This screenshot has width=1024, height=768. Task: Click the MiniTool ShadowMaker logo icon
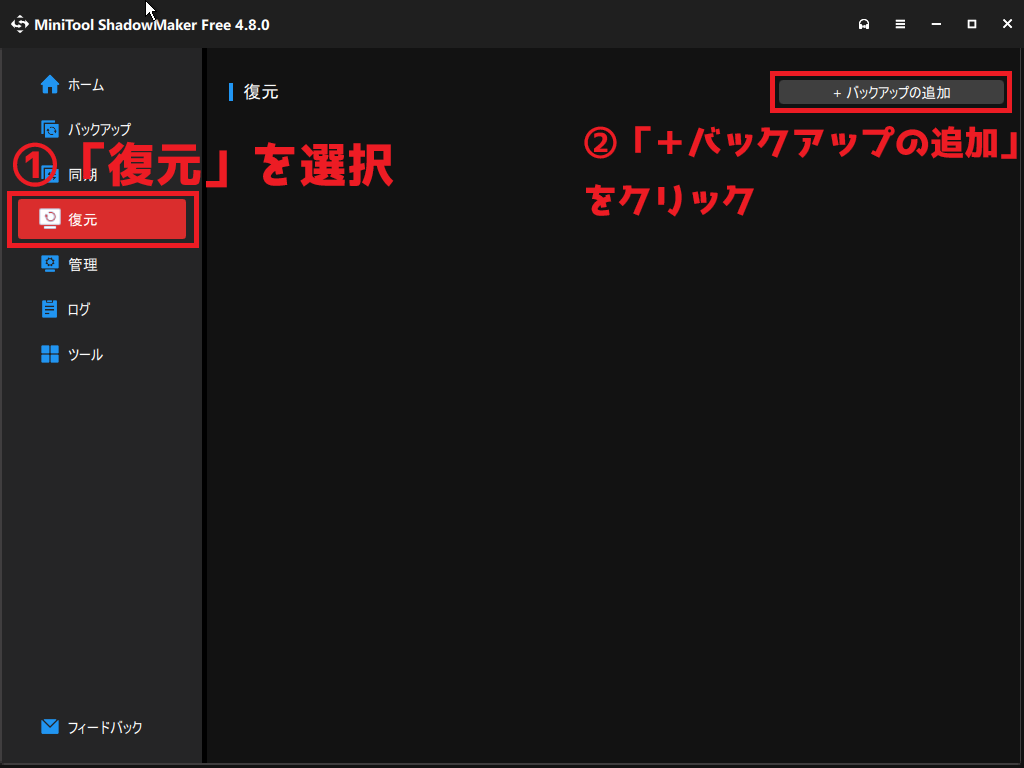click(x=20, y=24)
